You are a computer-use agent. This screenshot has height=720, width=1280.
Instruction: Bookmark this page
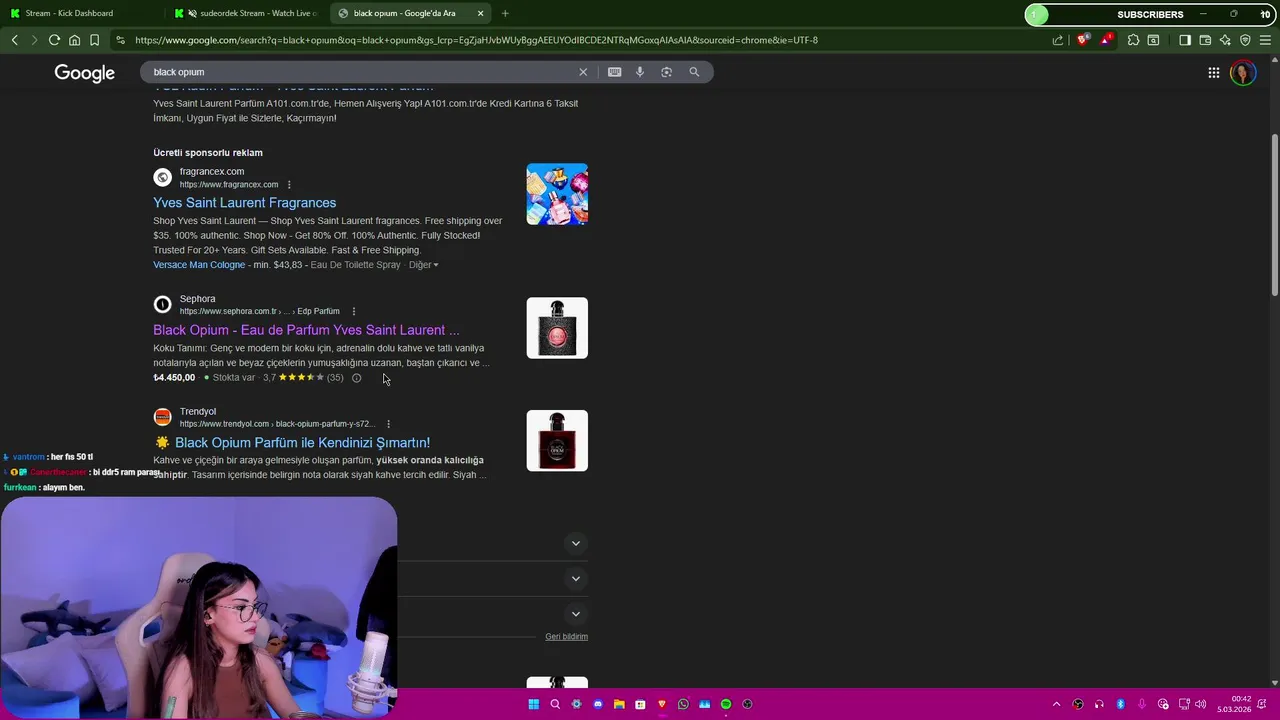(x=94, y=40)
